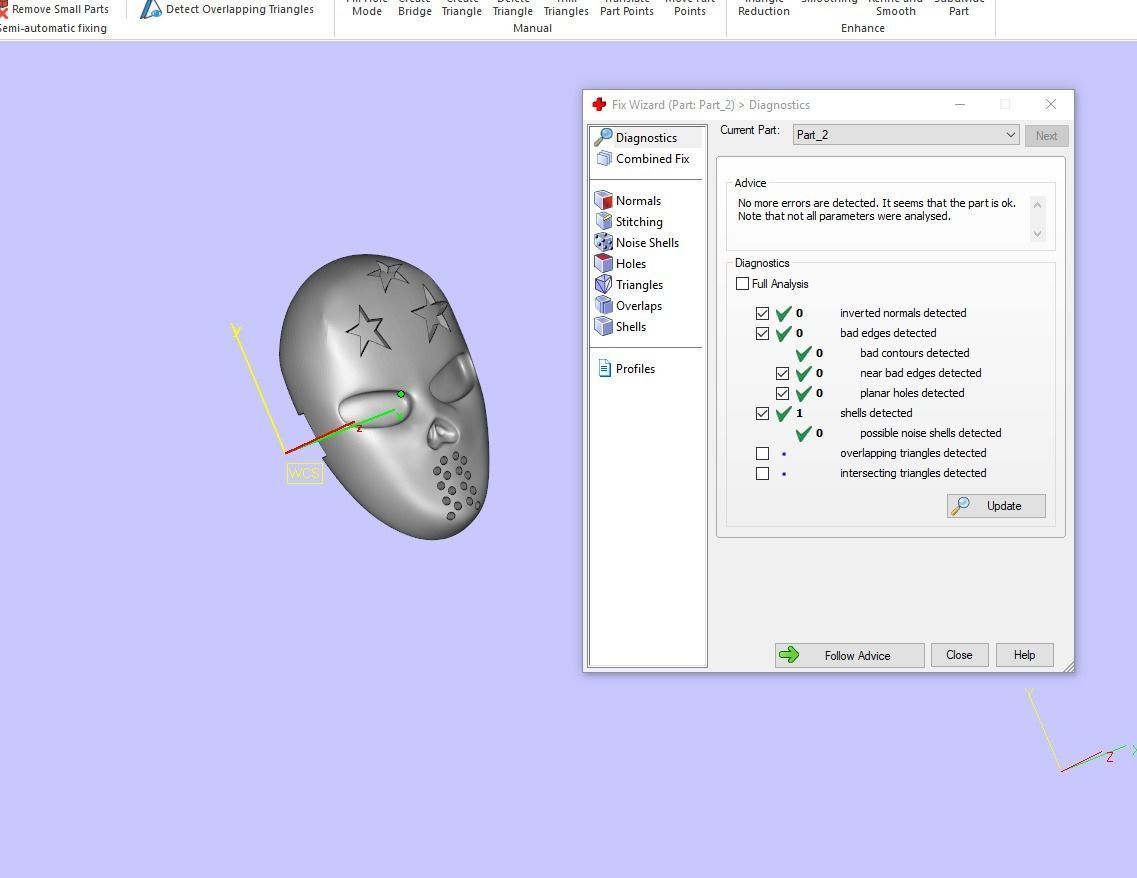Image resolution: width=1137 pixels, height=878 pixels.
Task: Click the Move Part Points tool
Action: [689, 7]
